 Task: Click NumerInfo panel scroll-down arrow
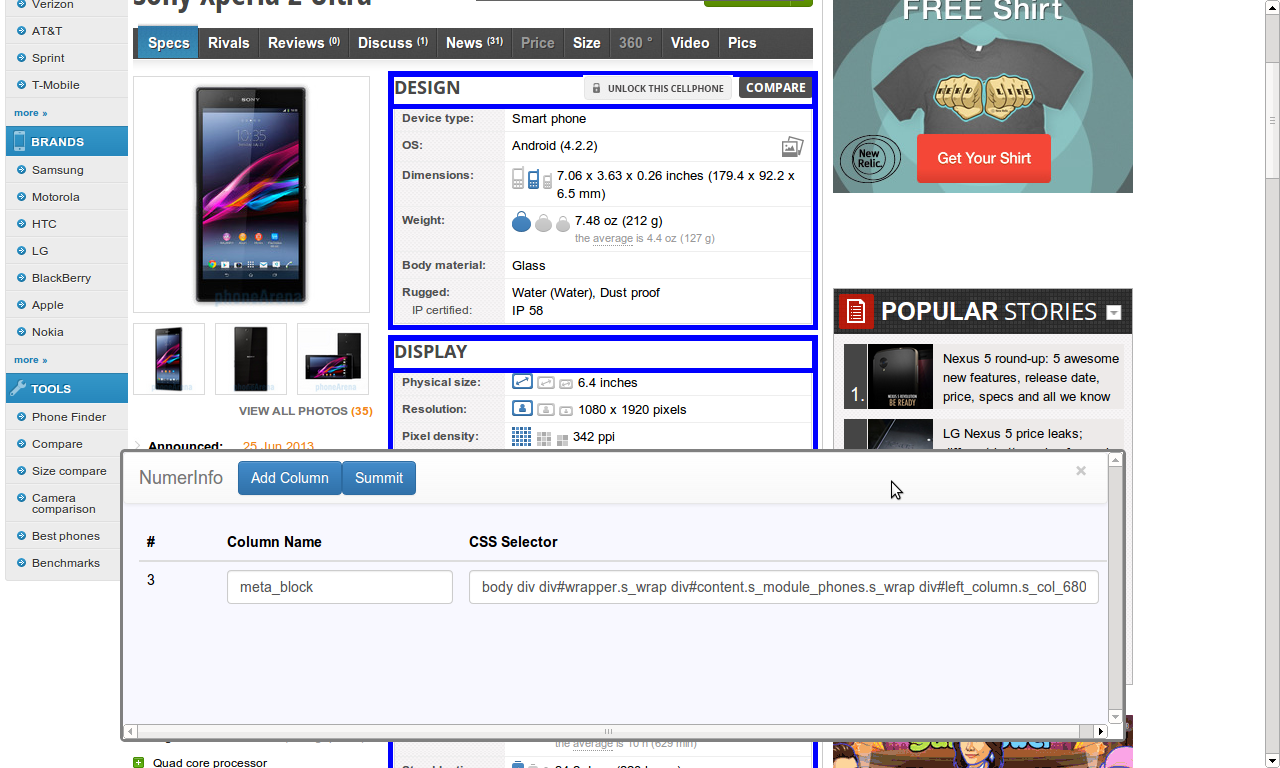click(x=1116, y=717)
